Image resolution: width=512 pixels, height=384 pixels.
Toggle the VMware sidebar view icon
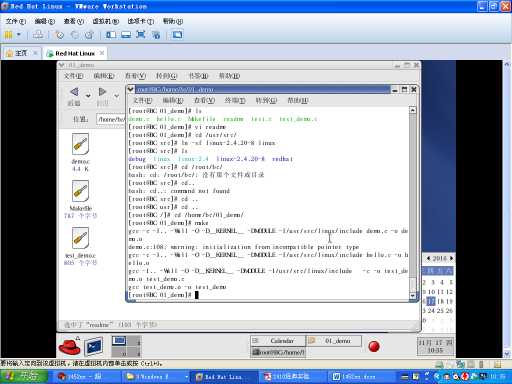point(111,35)
